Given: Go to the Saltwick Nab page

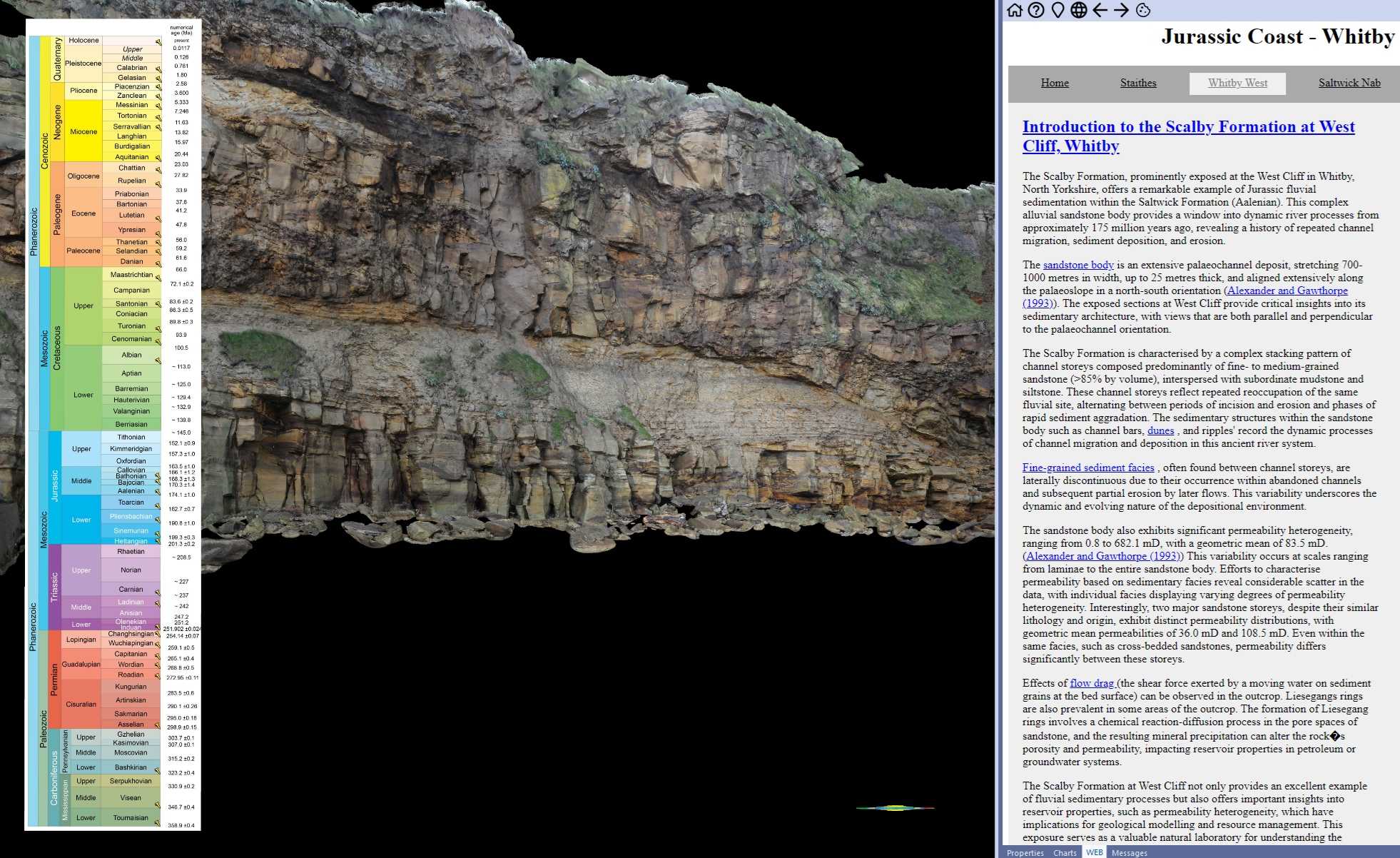Looking at the screenshot, I should 1349,83.
